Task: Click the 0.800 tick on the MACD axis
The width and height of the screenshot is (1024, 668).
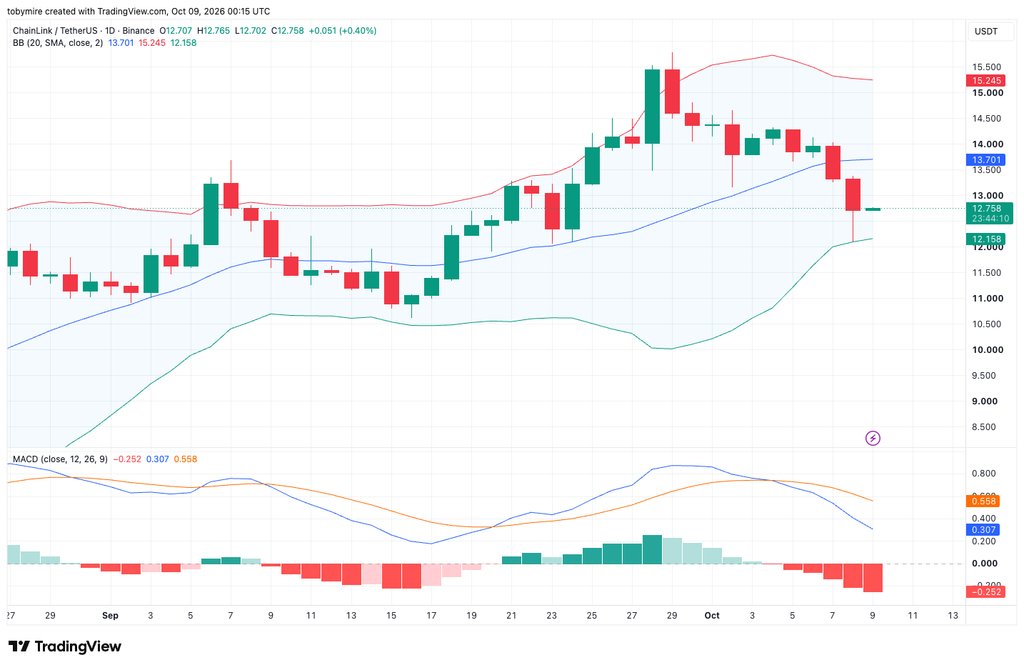Action: [x=984, y=473]
